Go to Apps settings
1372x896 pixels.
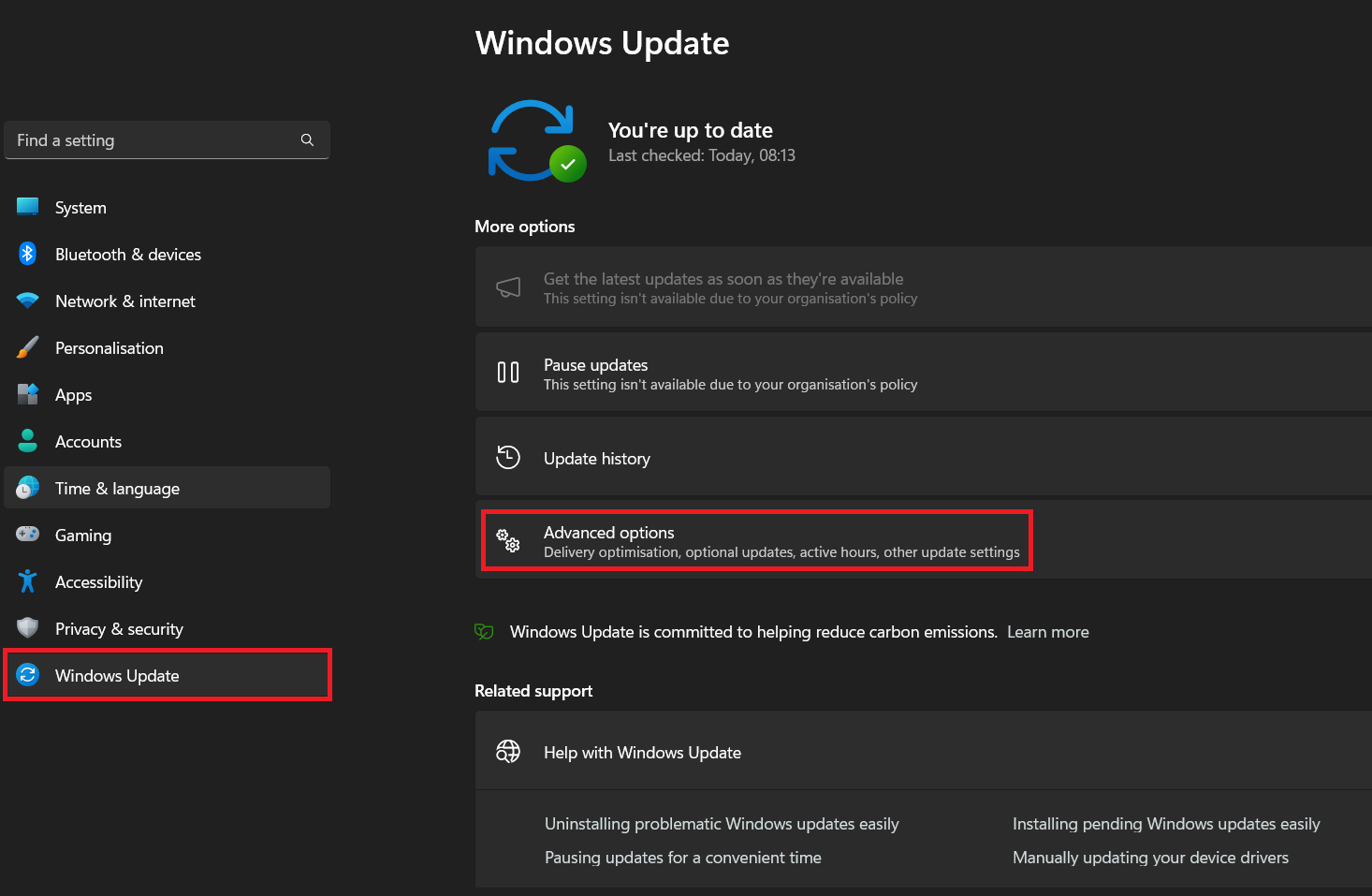pyautogui.click(x=73, y=395)
